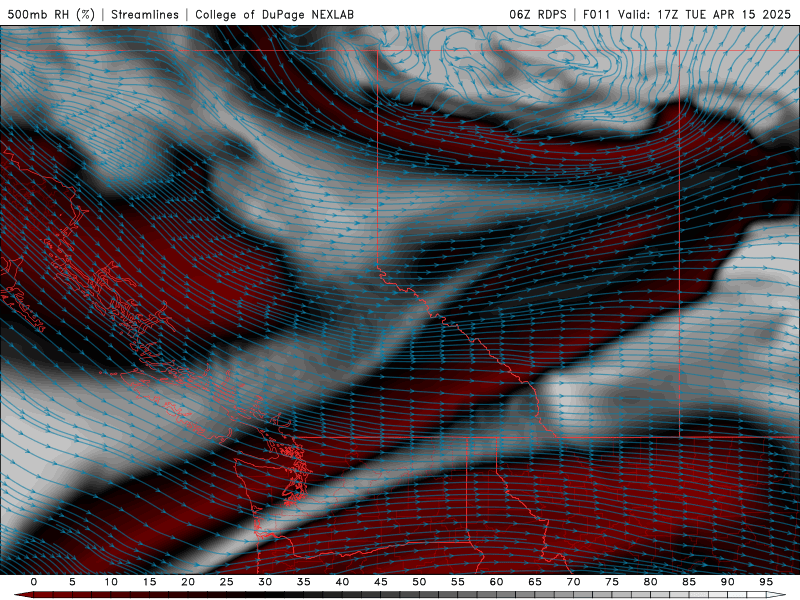Click the colorbar value label "75"
800x600 pixels.
click(x=612, y=582)
